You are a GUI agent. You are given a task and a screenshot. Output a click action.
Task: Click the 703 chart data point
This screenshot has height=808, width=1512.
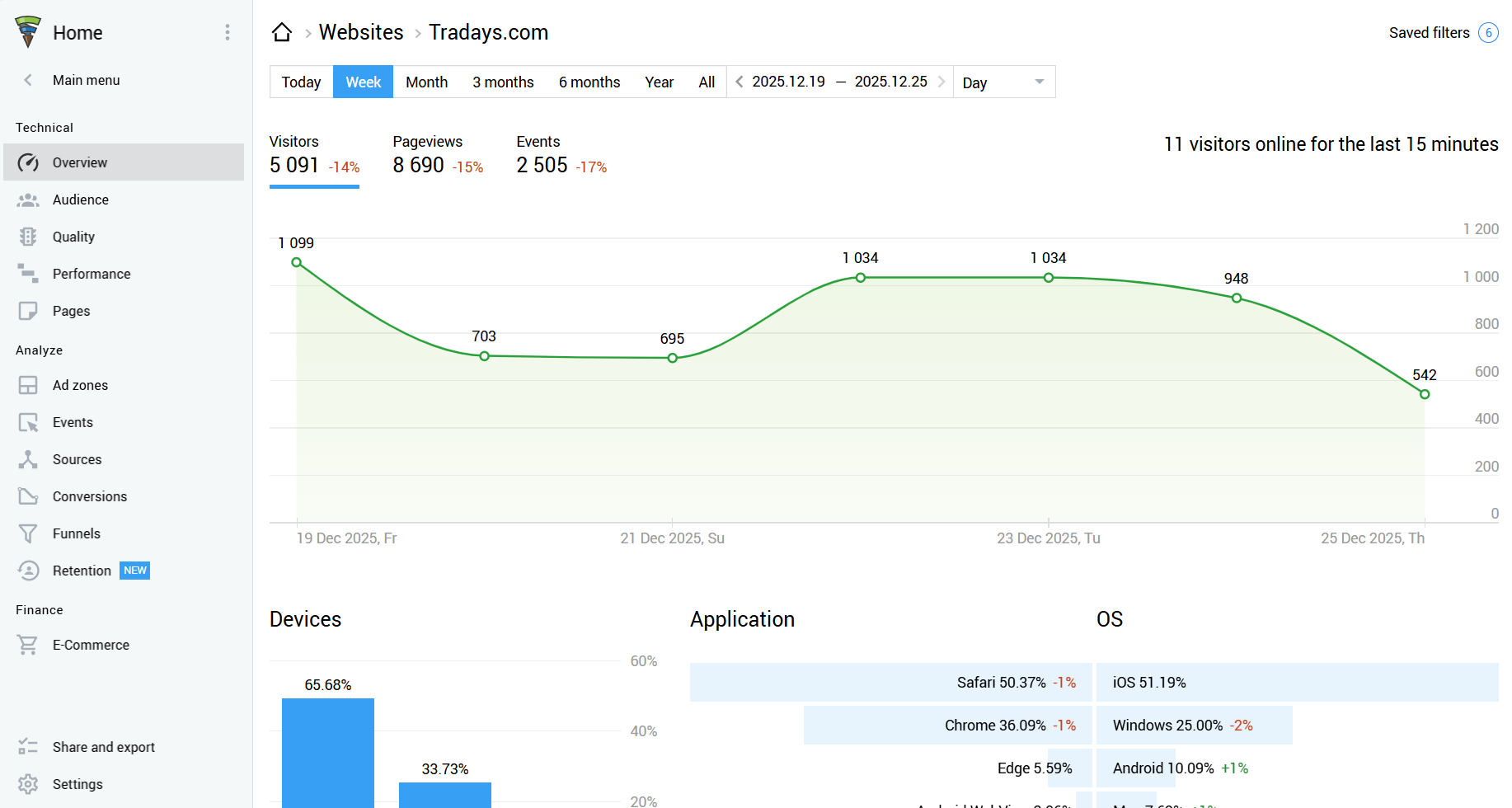click(x=485, y=356)
